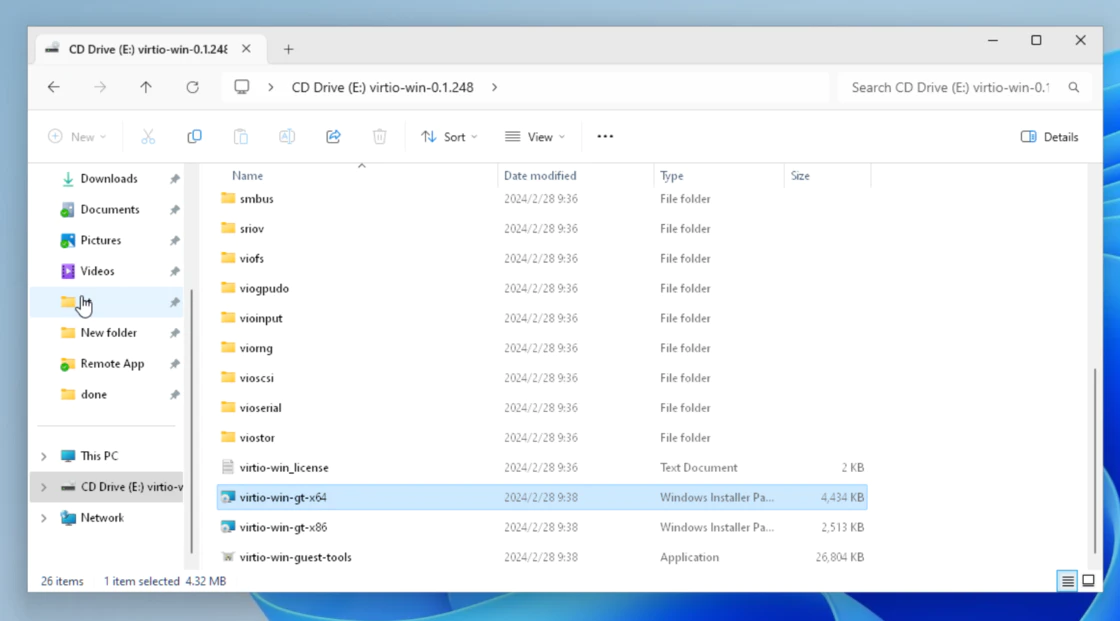This screenshot has height=621, width=1120.
Task: Go up one folder level
Action: 146,87
